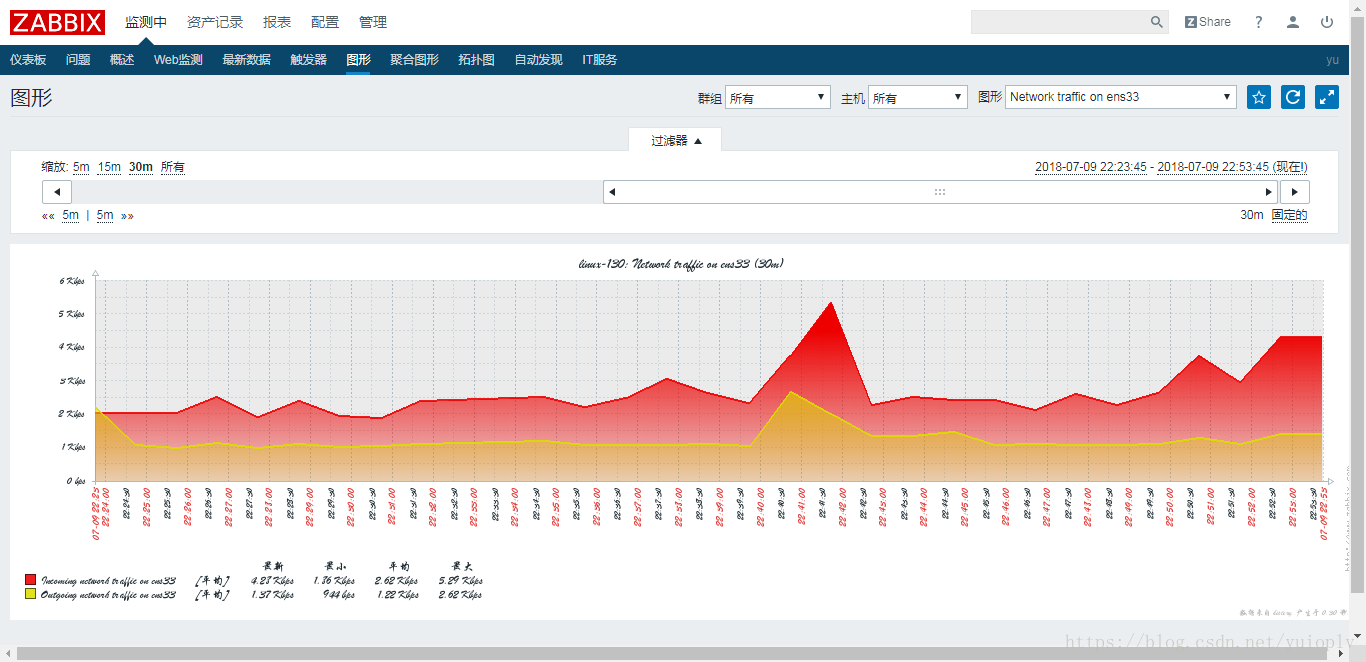Click red Incoming network traffic legend swatch
Image resolution: width=1366 pixels, height=662 pixels.
click(x=30, y=580)
